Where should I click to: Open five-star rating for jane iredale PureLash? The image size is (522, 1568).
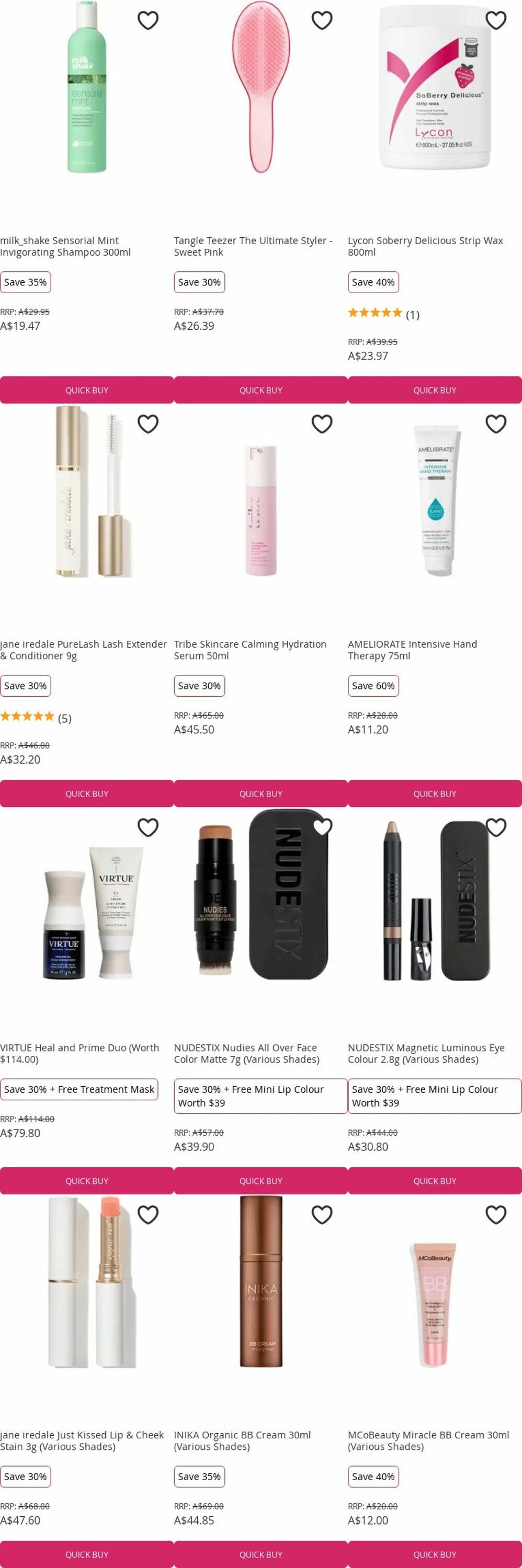tap(36, 718)
